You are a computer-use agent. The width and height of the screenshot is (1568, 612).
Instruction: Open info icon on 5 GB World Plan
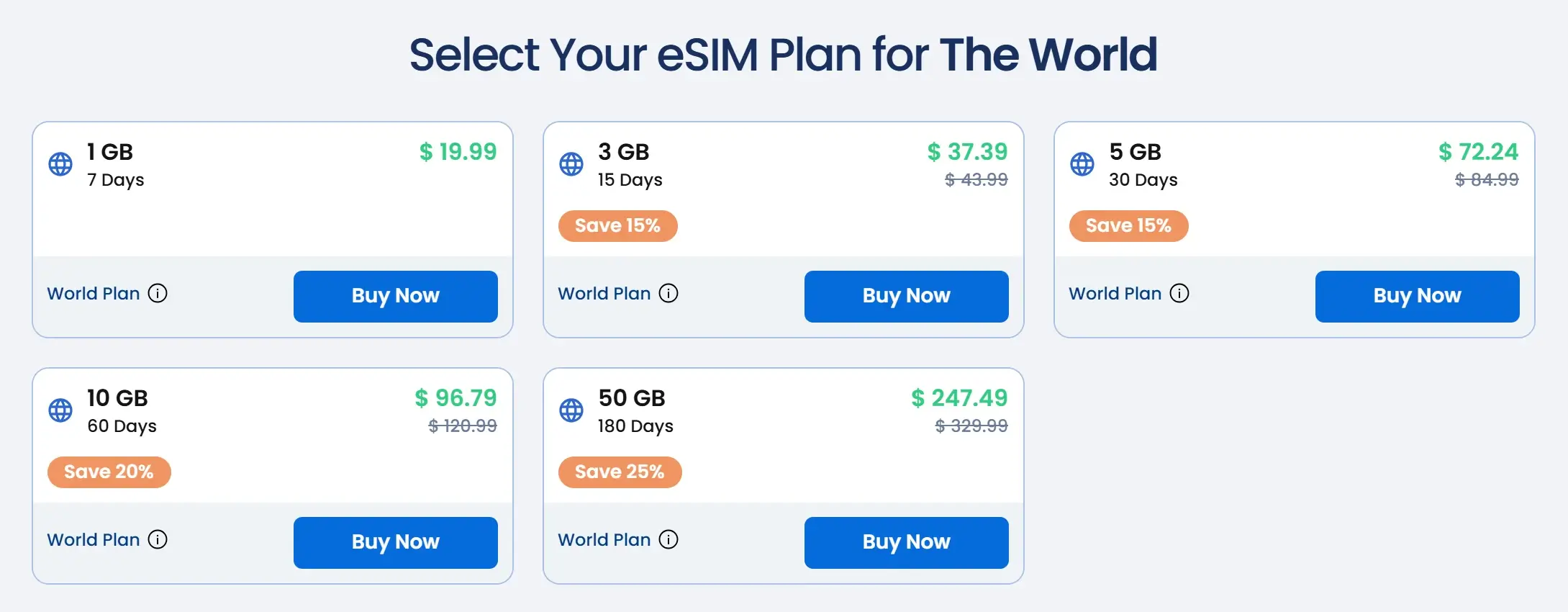coord(1179,293)
